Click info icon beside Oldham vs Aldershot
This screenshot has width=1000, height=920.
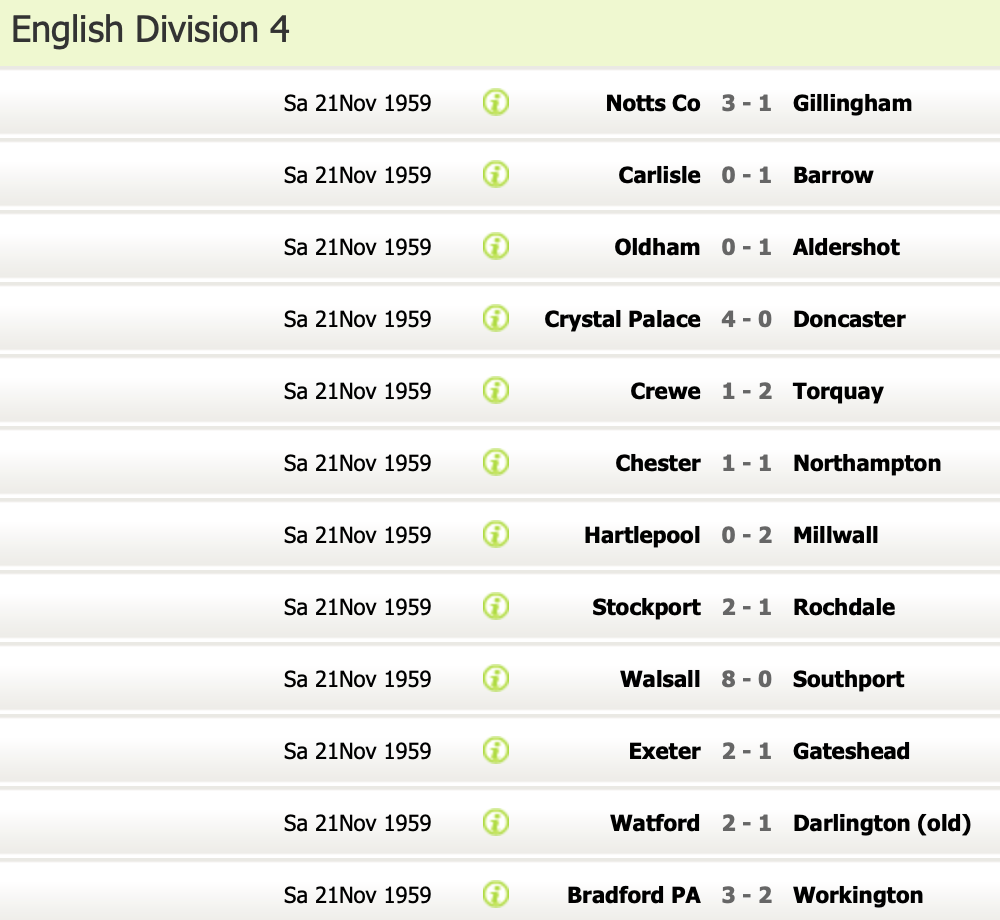tap(496, 246)
